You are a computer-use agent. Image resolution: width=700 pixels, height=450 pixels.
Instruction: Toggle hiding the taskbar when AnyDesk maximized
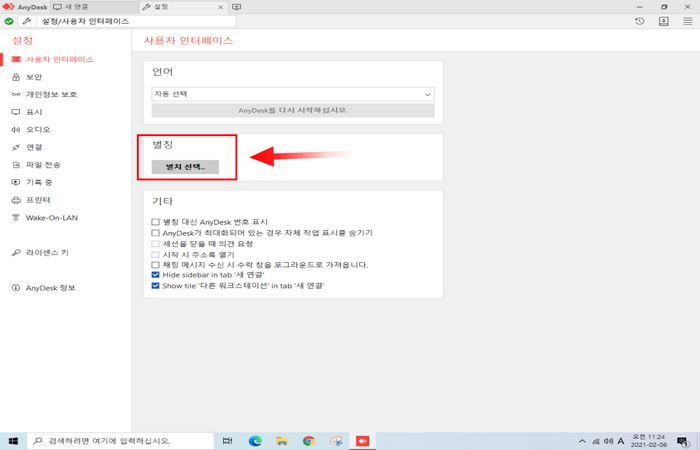pyautogui.click(x=155, y=233)
